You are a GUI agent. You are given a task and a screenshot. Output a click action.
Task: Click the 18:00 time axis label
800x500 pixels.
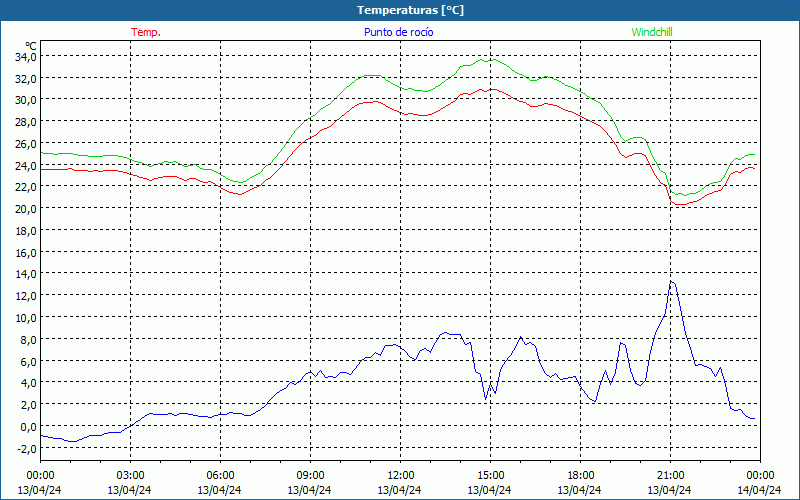point(581,476)
